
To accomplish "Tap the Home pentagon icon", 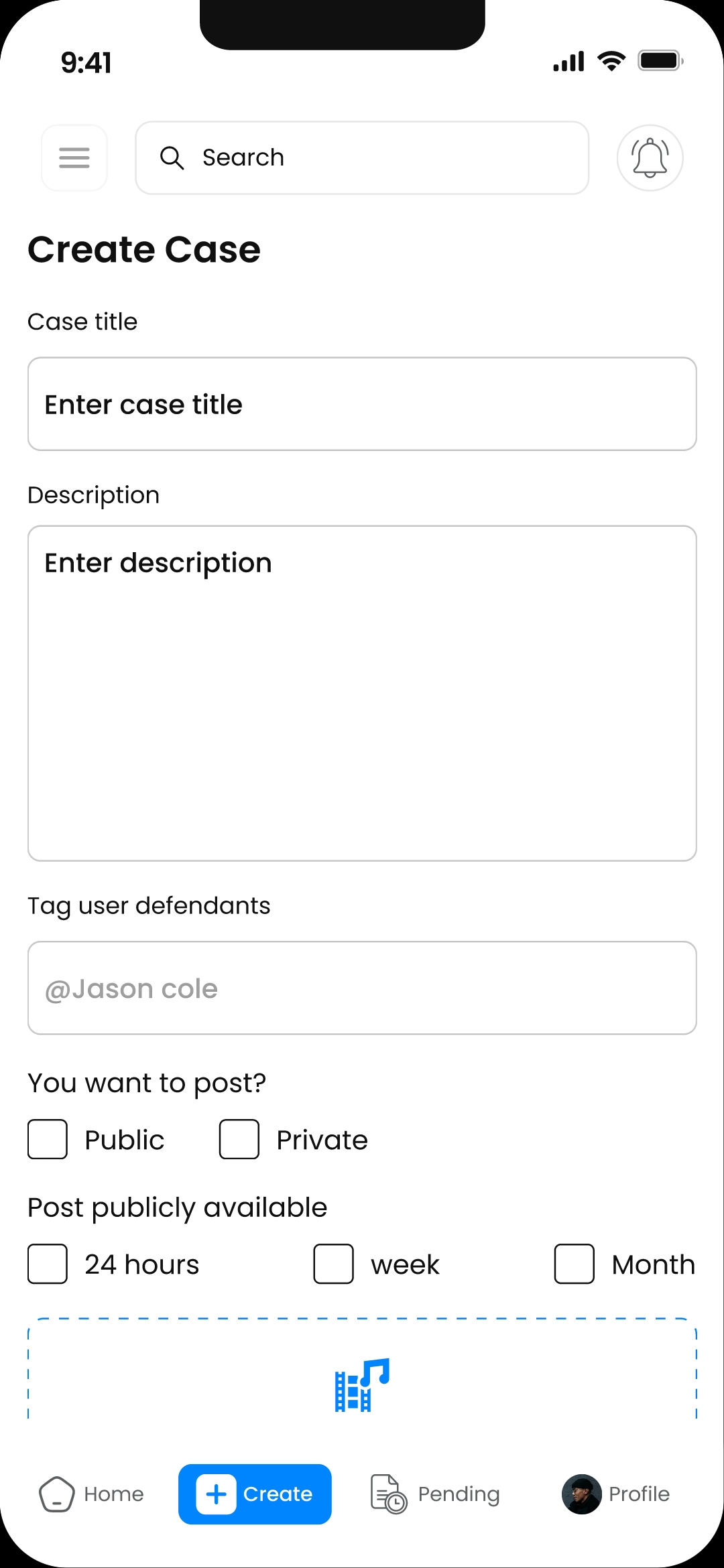I will tap(57, 1494).
